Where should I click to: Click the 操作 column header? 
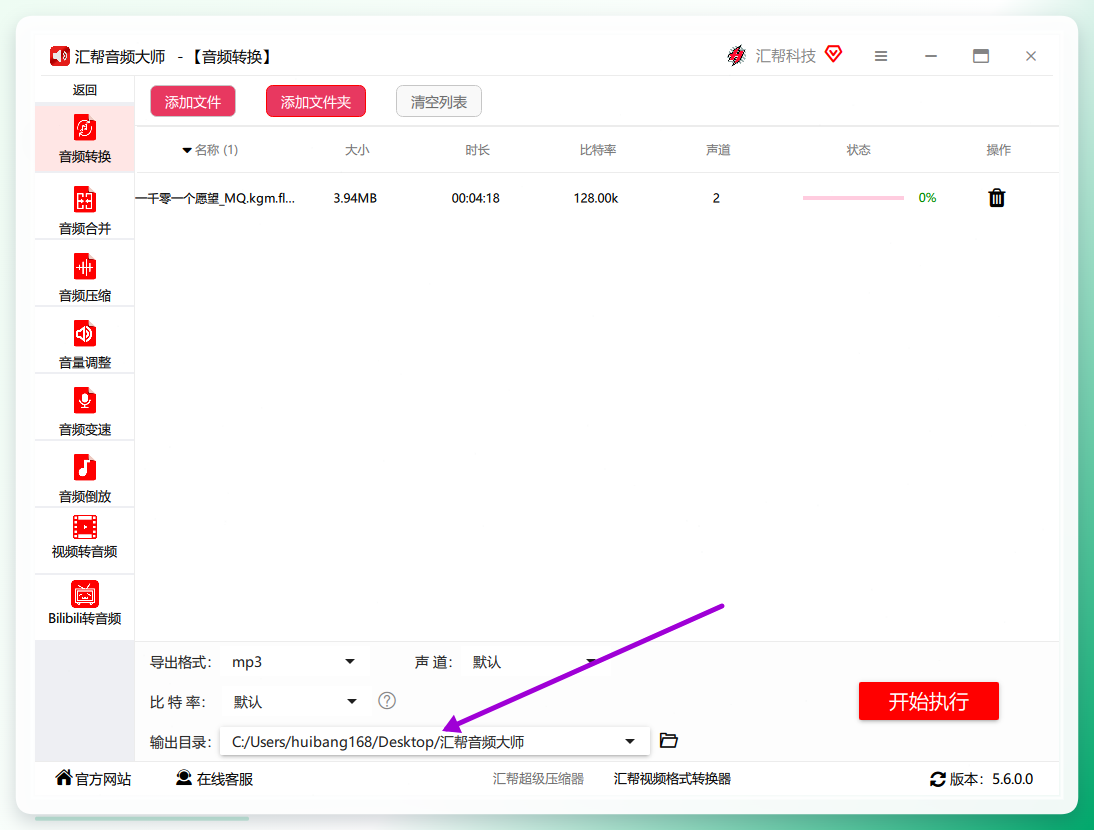click(x=998, y=150)
